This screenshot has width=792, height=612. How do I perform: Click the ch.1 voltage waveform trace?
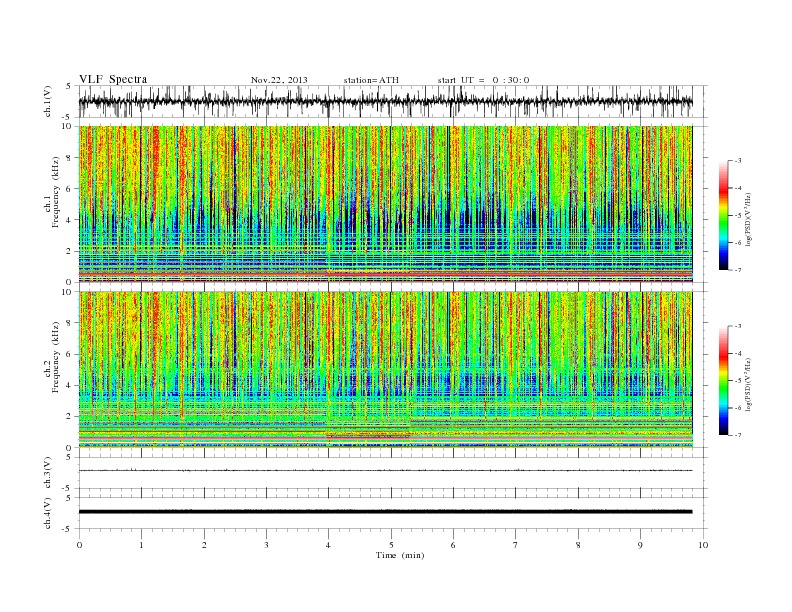pos(385,102)
